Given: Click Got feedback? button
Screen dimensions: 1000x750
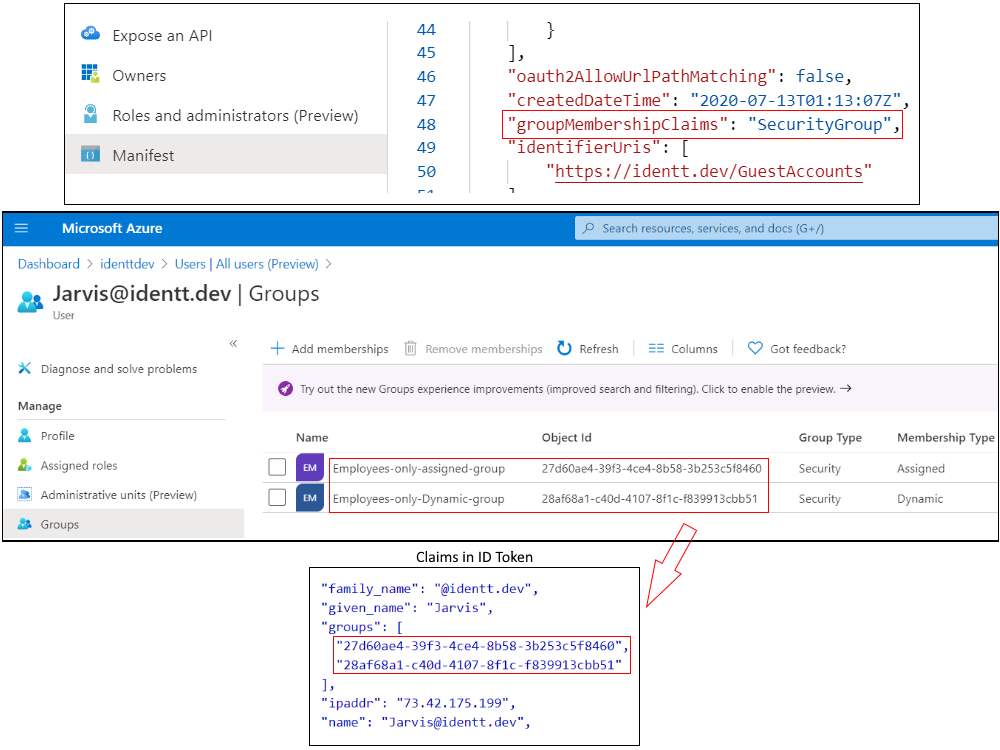Looking at the screenshot, I should pos(797,349).
